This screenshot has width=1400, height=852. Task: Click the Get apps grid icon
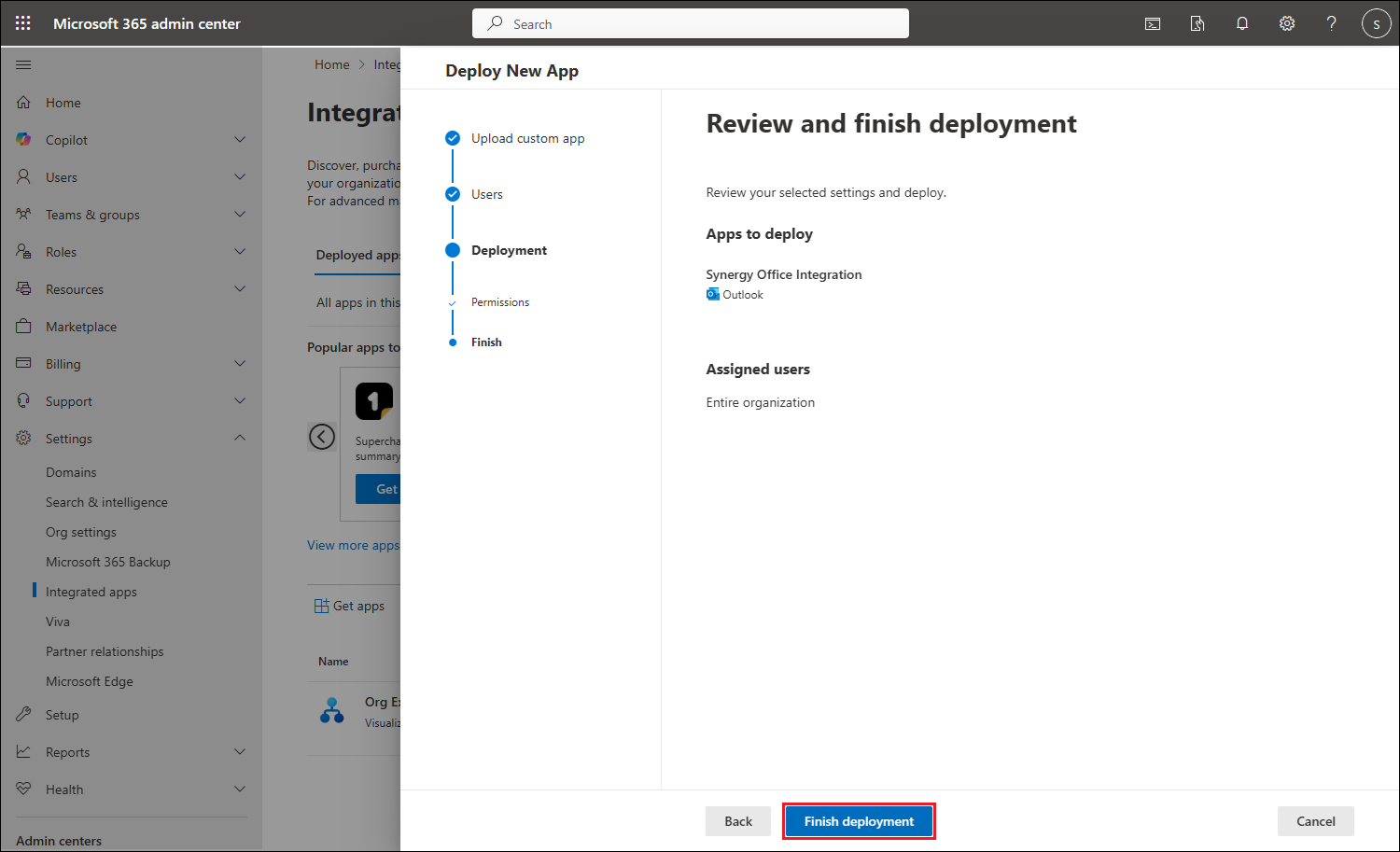[x=321, y=606]
